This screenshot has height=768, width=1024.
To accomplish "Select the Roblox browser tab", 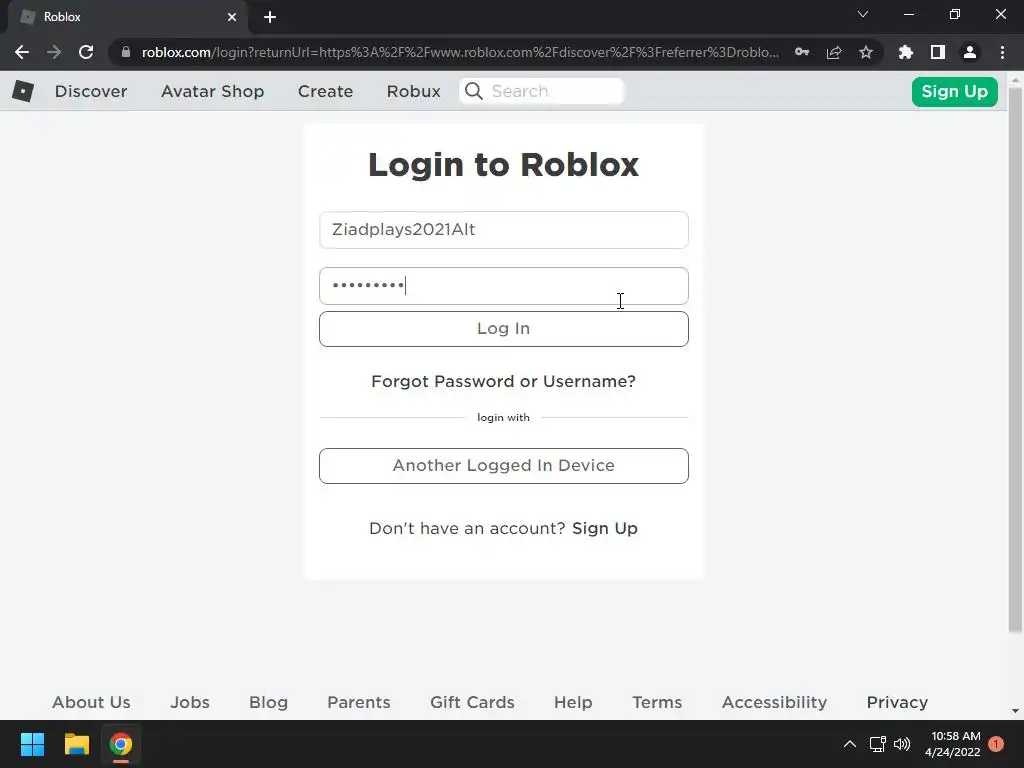I will (127, 17).
